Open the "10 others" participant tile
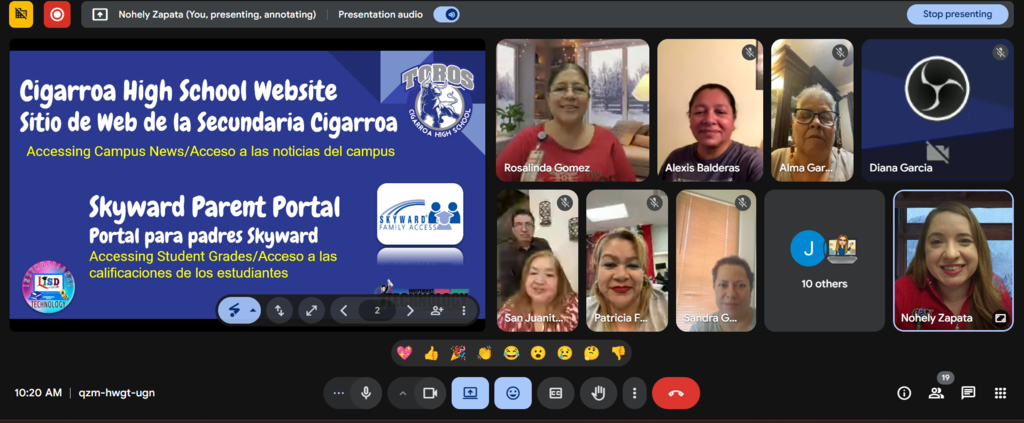Viewport: 1024px width, 423px height. coord(824,260)
